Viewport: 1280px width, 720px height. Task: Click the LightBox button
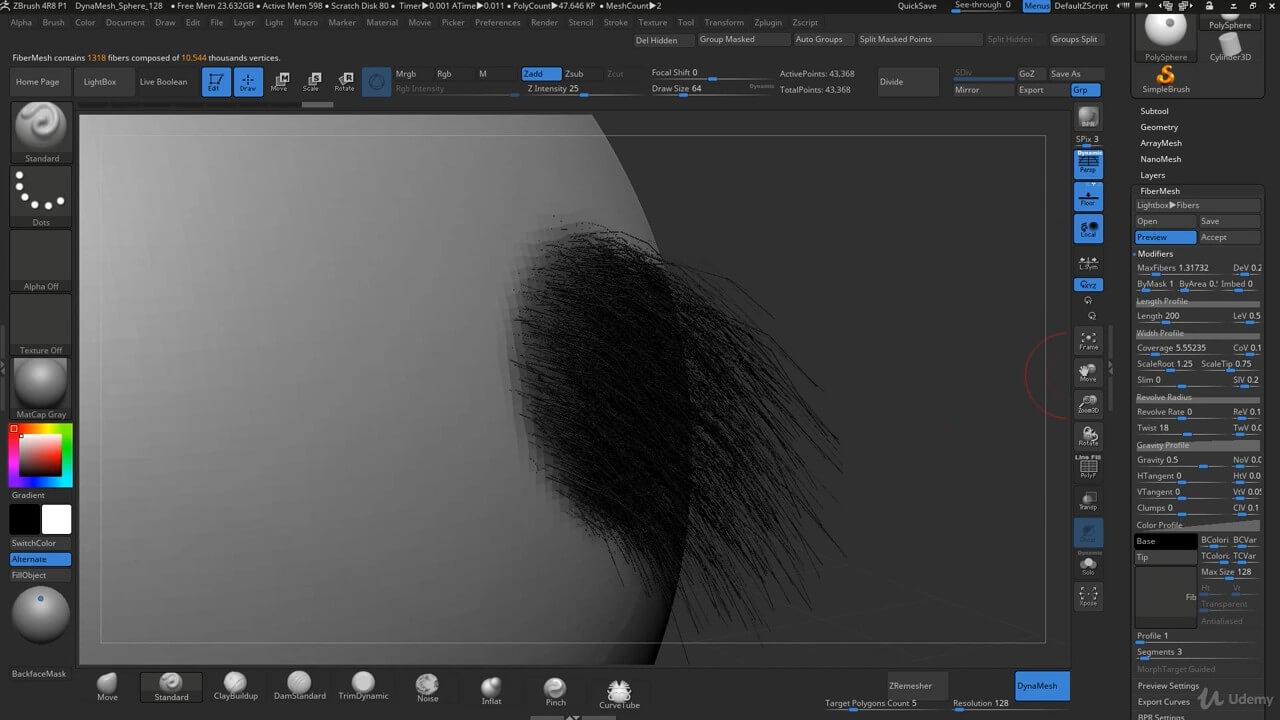(x=100, y=82)
